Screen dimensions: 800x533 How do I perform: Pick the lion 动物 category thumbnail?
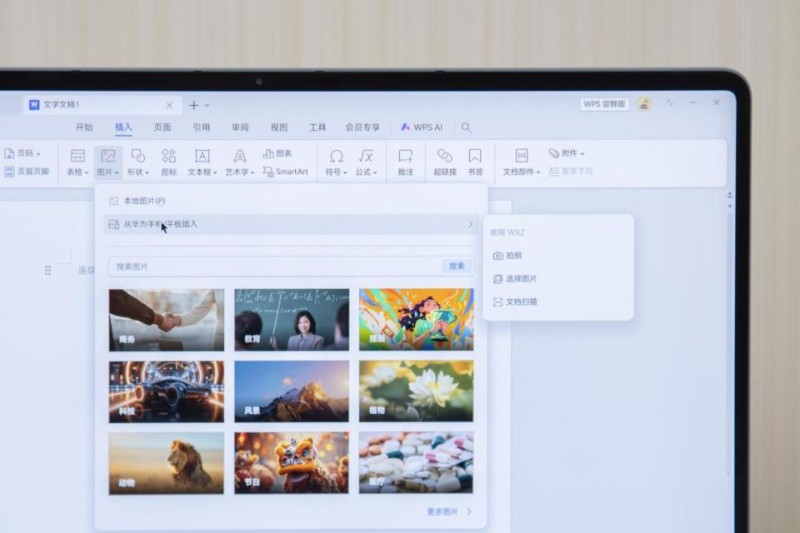click(x=166, y=463)
